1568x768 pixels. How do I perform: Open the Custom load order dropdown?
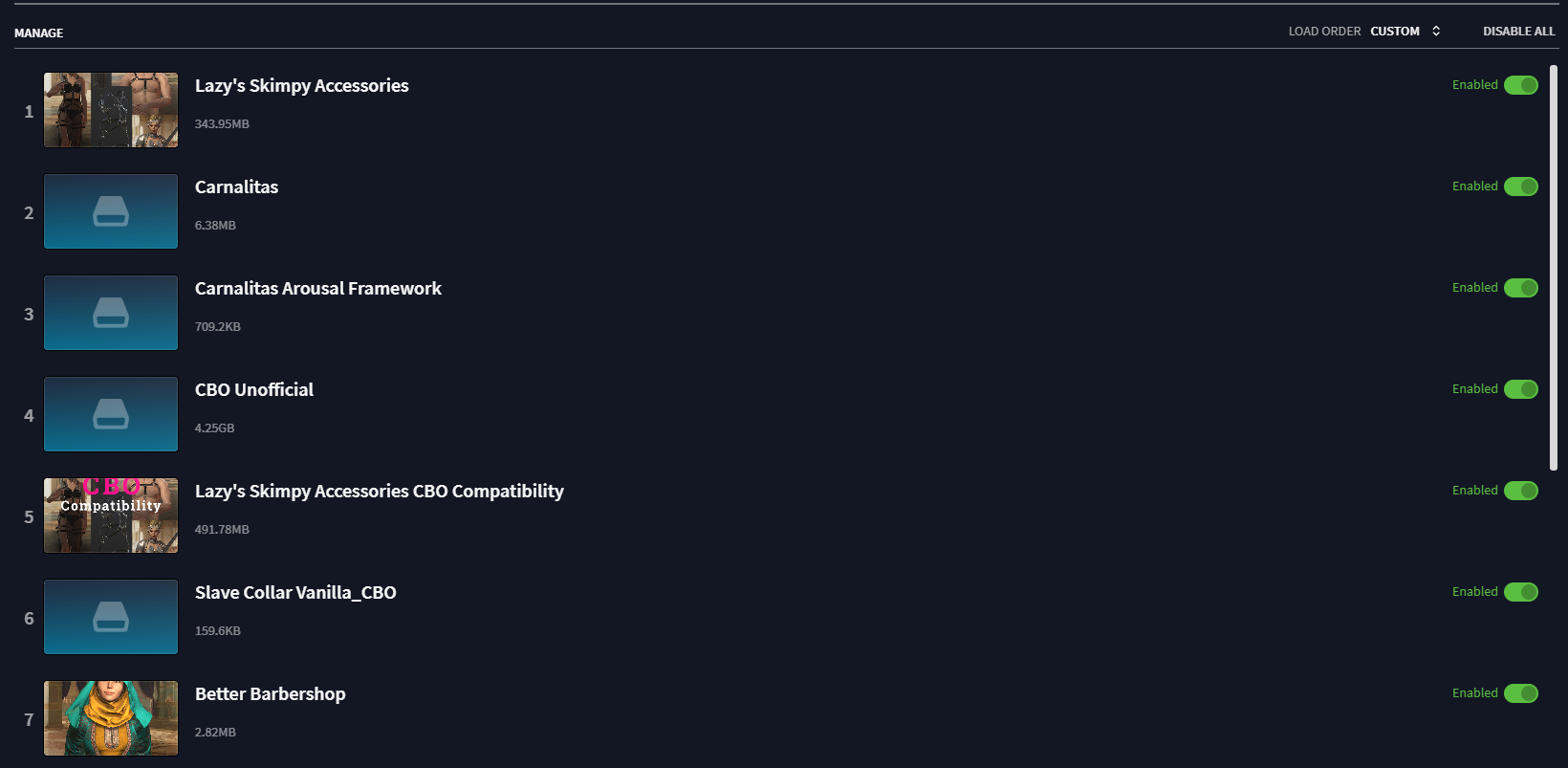(1395, 32)
